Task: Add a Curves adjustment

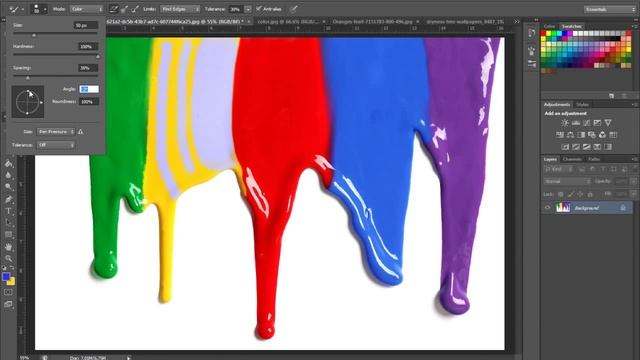Action: point(587,122)
